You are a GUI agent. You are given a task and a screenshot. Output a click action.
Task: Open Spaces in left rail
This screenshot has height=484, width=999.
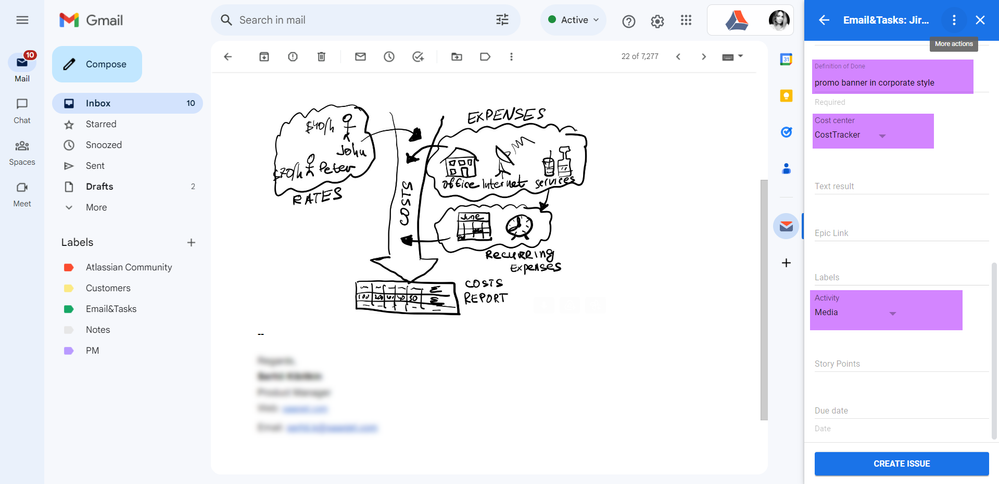tap(22, 153)
